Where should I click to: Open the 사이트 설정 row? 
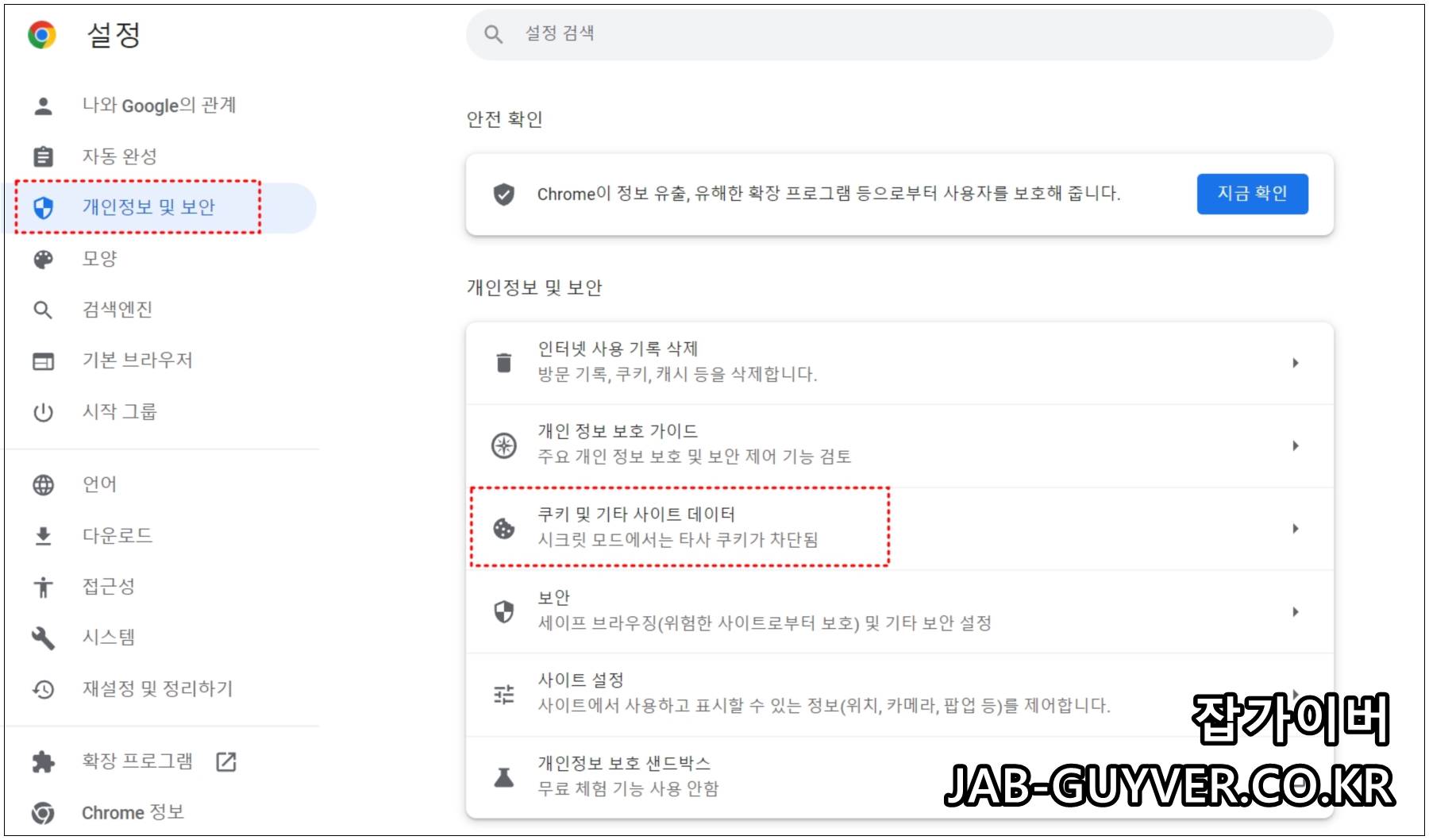(899, 694)
